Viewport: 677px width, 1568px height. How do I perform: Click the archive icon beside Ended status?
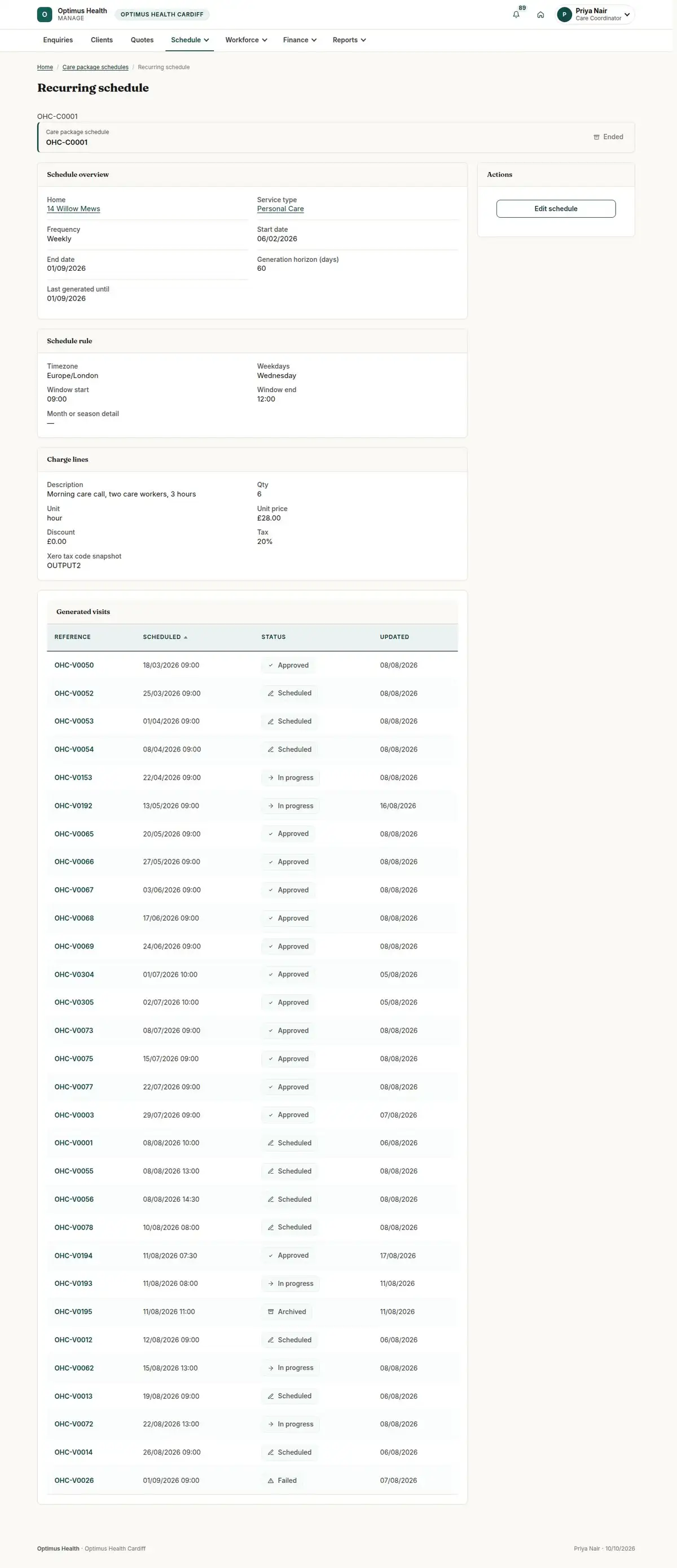[x=597, y=137]
